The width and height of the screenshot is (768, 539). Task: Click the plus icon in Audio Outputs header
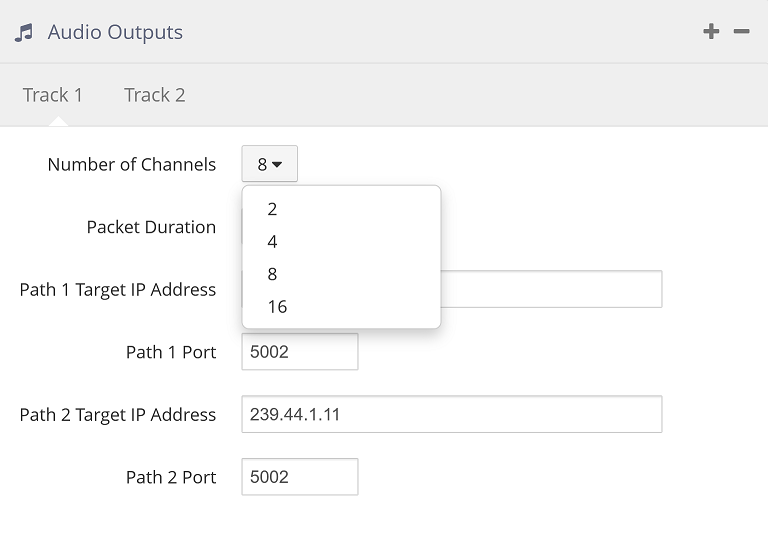(x=711, y=32)
